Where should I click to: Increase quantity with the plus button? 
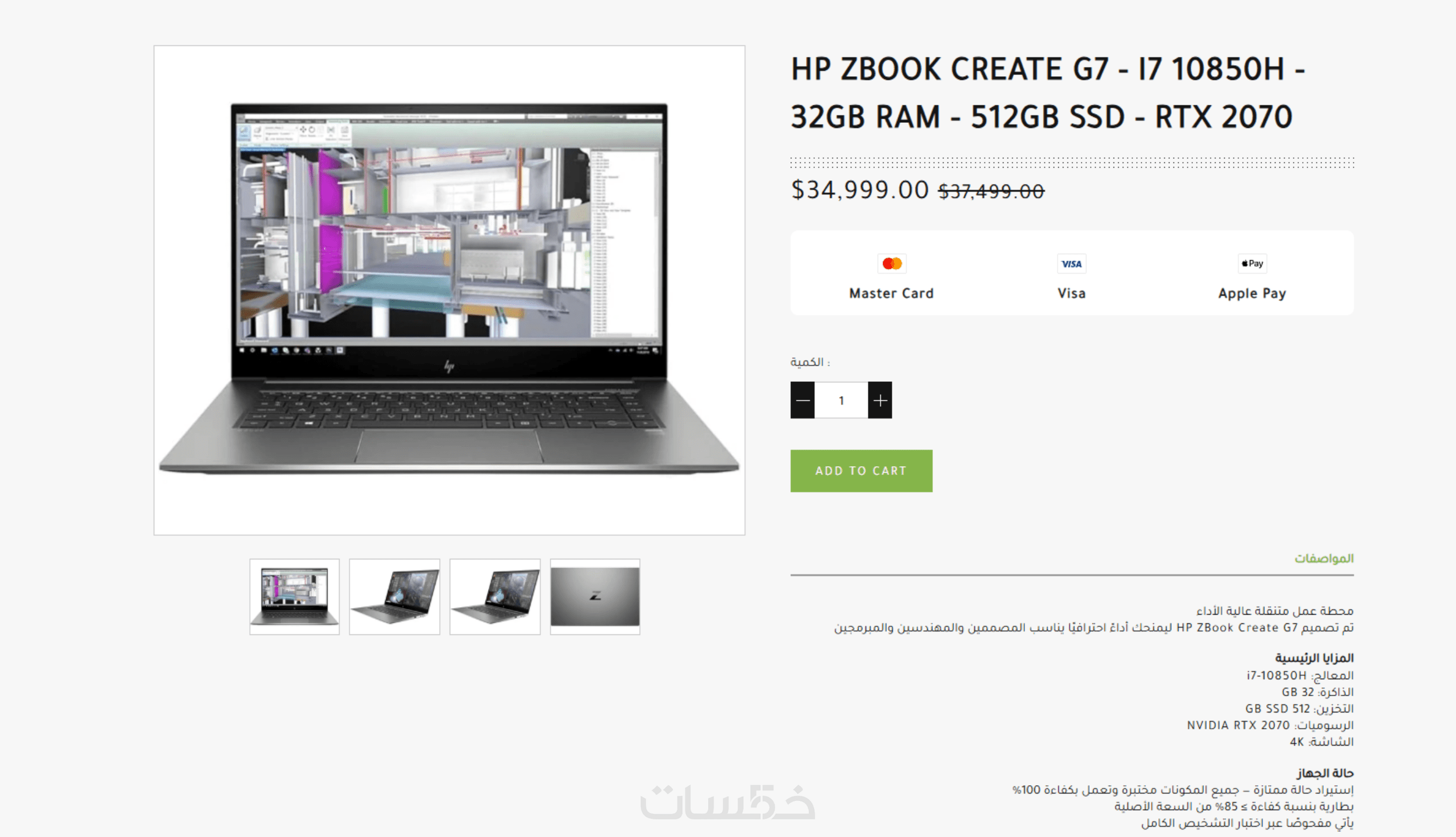(x=880, y=400)
